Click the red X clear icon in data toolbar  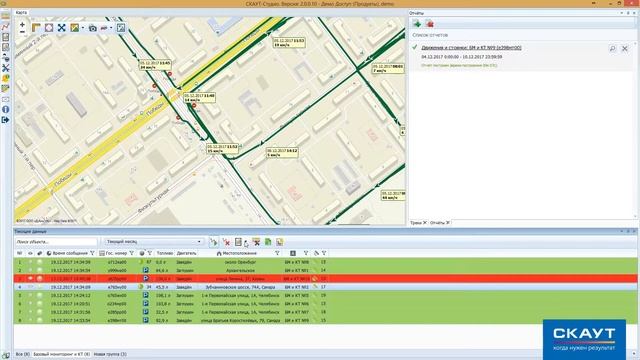click(227, 242)
